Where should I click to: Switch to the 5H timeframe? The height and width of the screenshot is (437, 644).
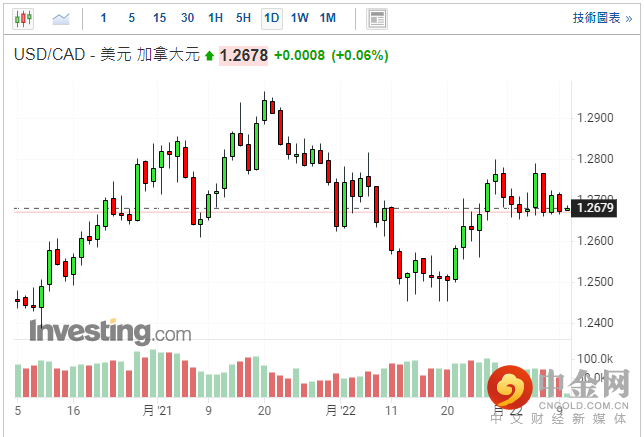244,18
